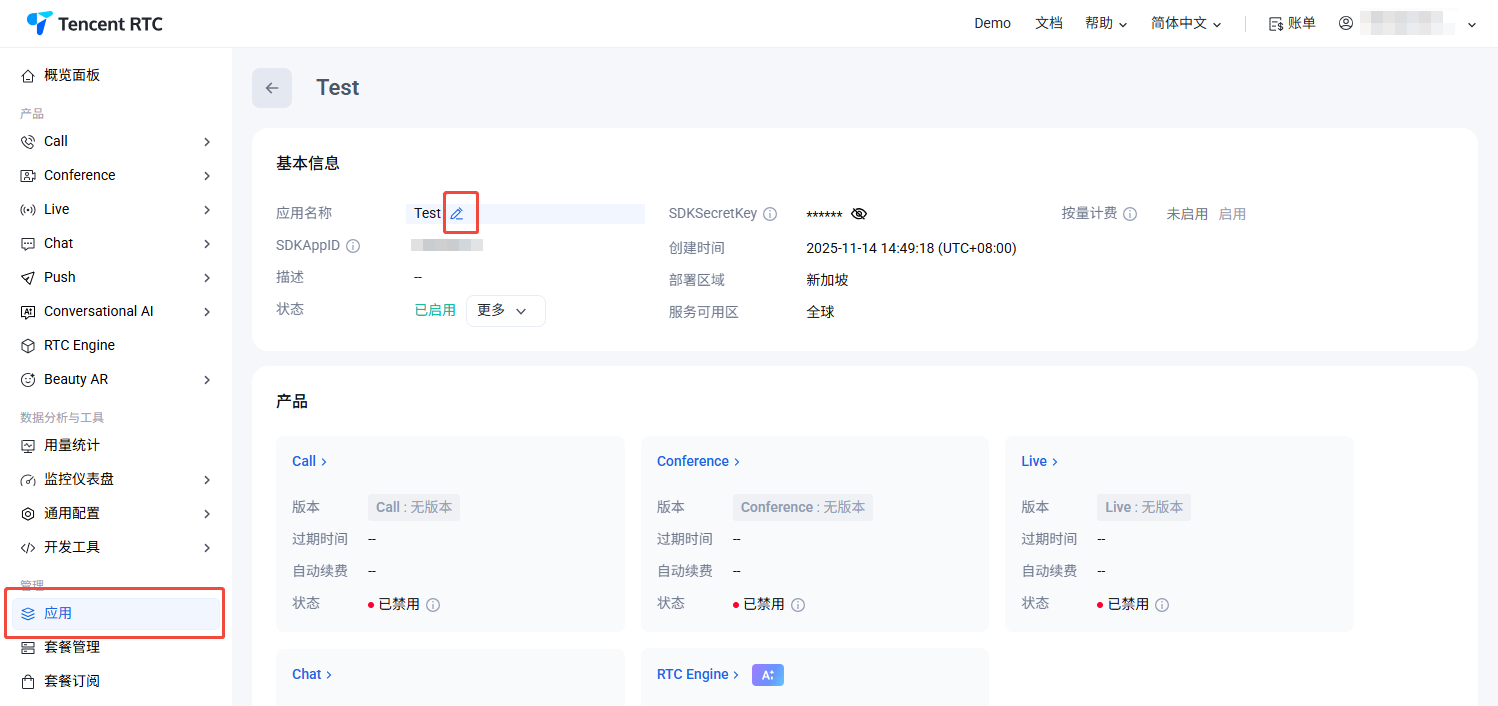This screenshot has width=1498, height=706.
Task: Expand the Call sidebar submenu
Action: (207, 142)
